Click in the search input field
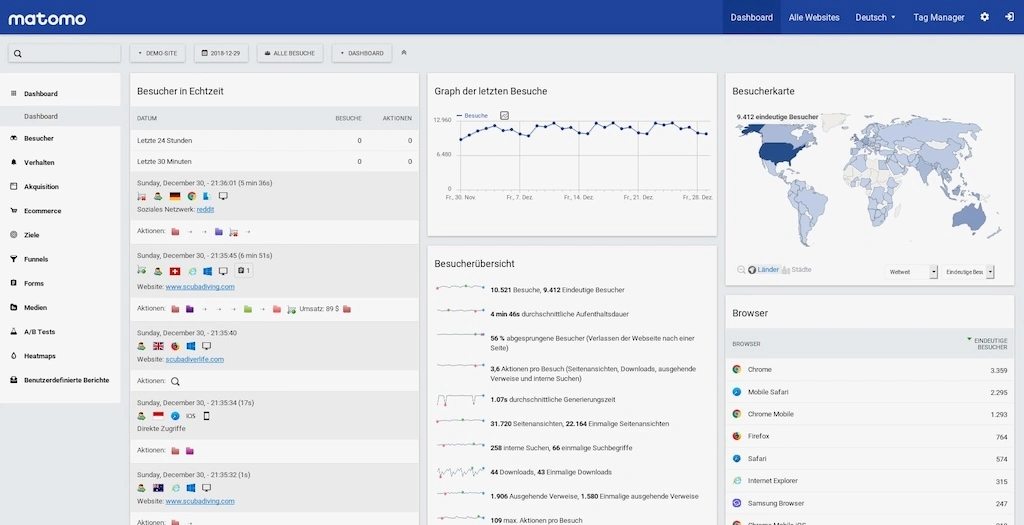 (68, 53)
